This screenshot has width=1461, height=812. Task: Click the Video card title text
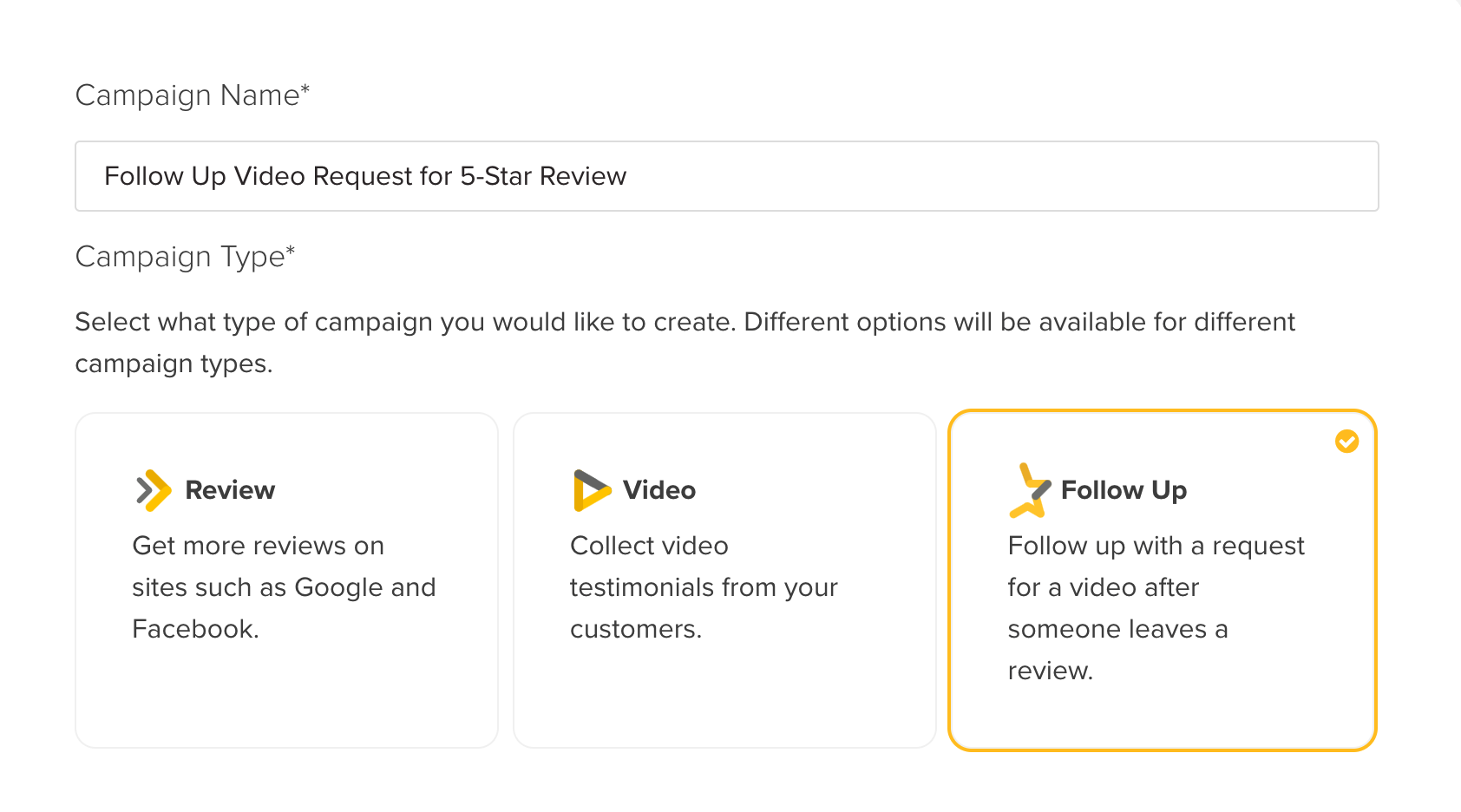[x=659, y=490]
